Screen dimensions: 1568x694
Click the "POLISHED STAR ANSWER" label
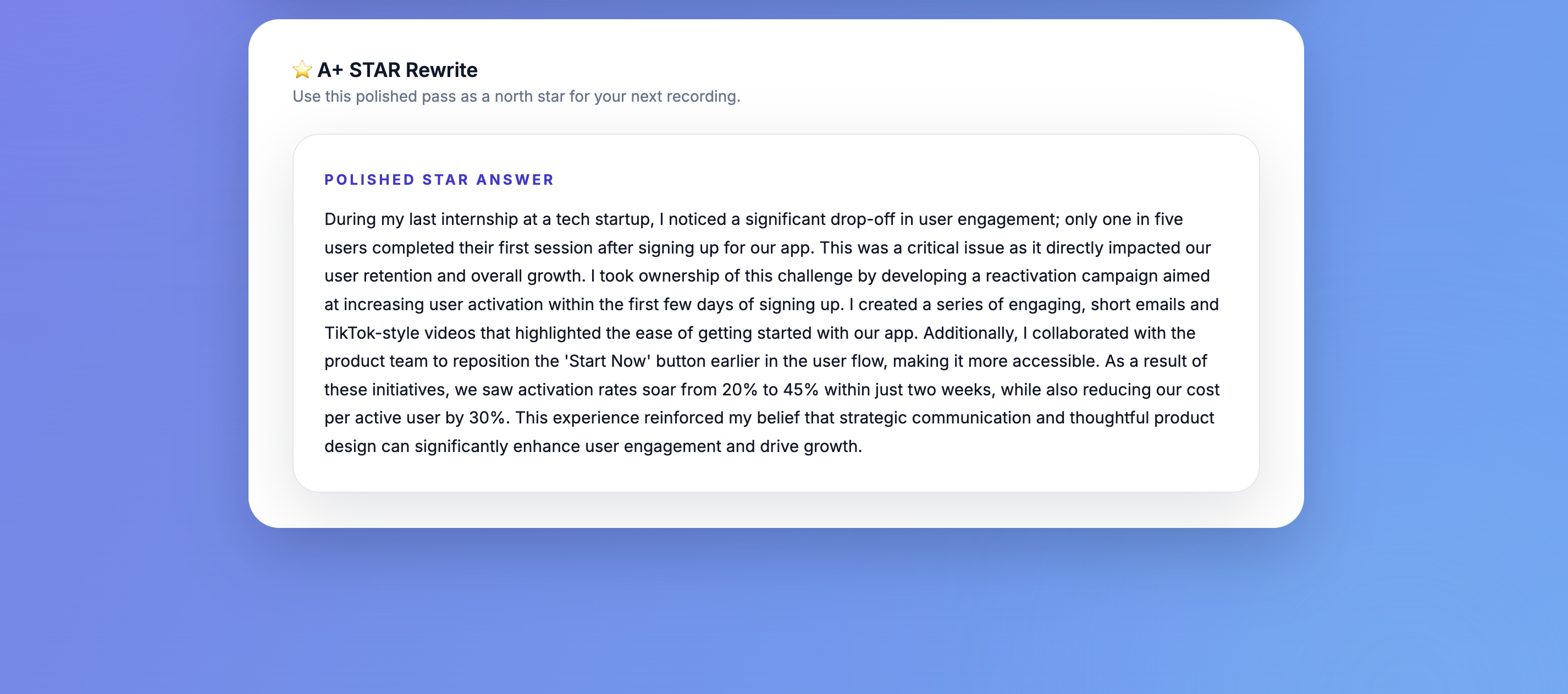[439, 180]
